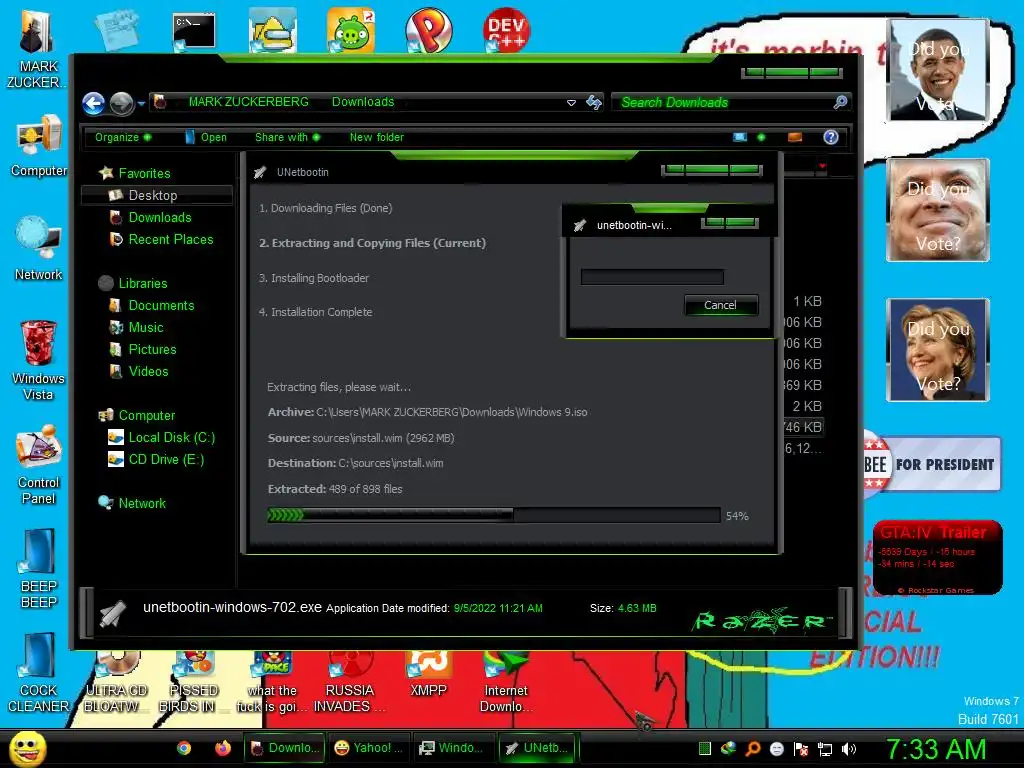Open the Network desktop icon
This screenshot has width=1024, height=768.
pos(39,249)
